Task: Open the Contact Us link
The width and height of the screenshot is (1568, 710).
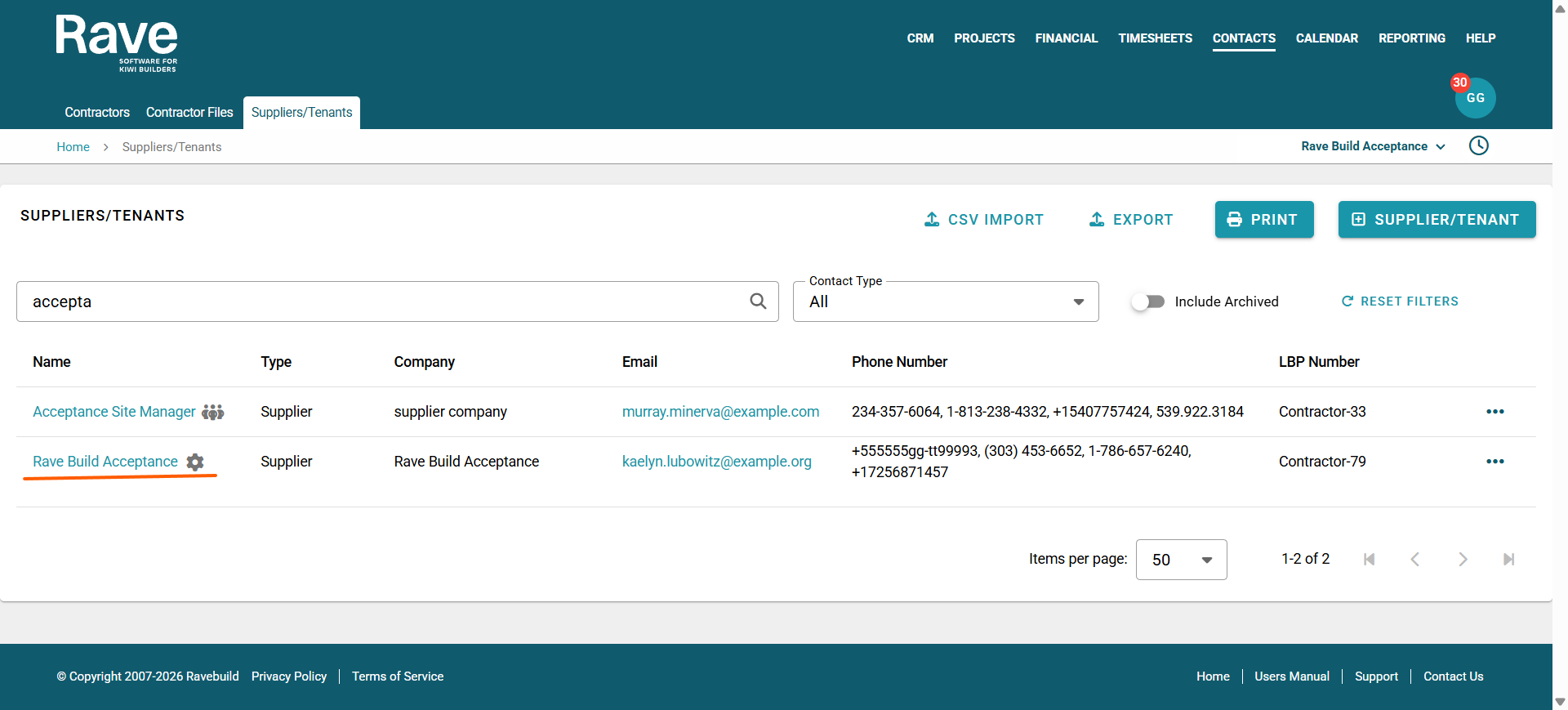Action: click(1454, 677)
